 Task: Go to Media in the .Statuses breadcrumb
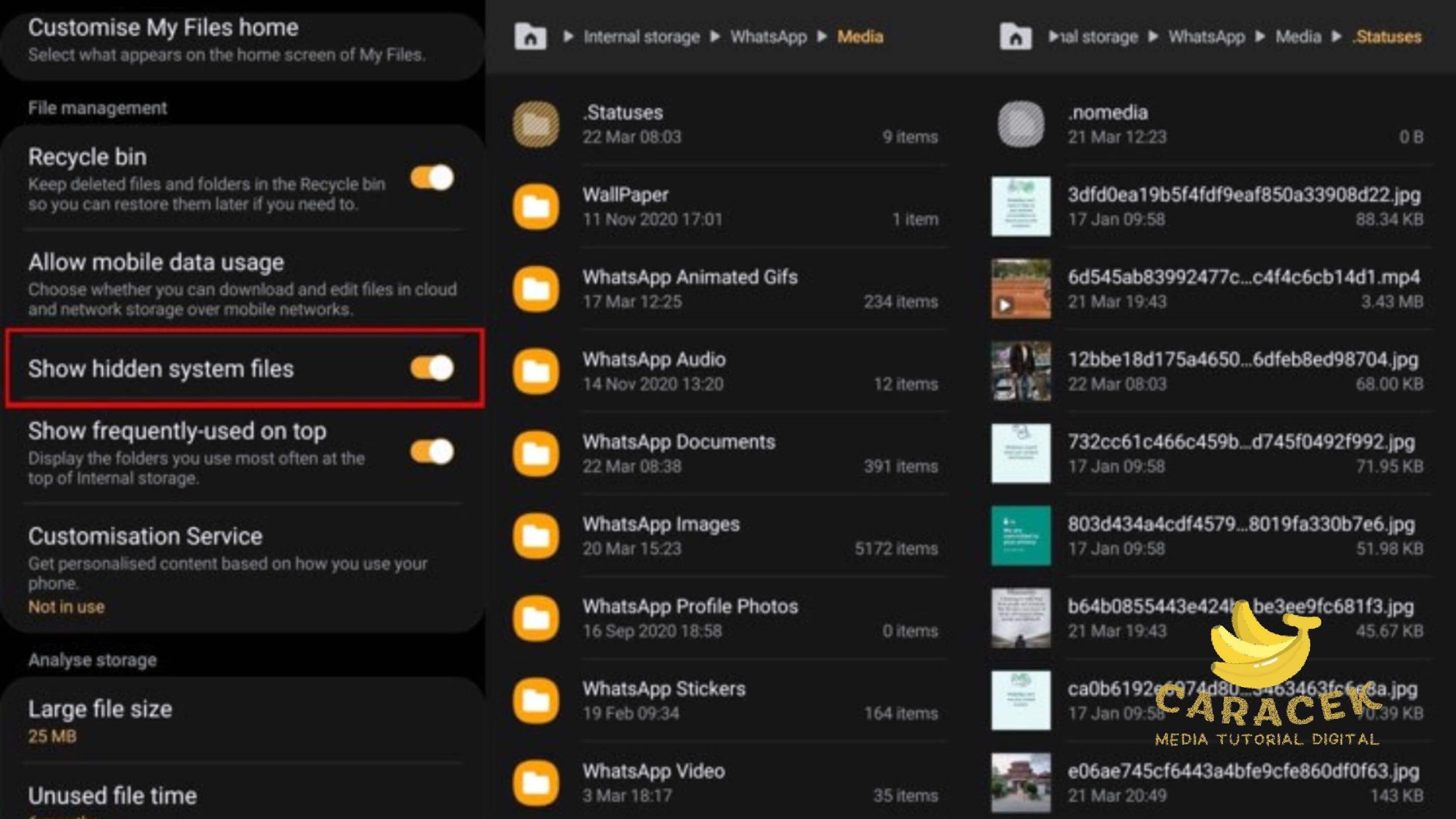click(x=1298, y=37)
